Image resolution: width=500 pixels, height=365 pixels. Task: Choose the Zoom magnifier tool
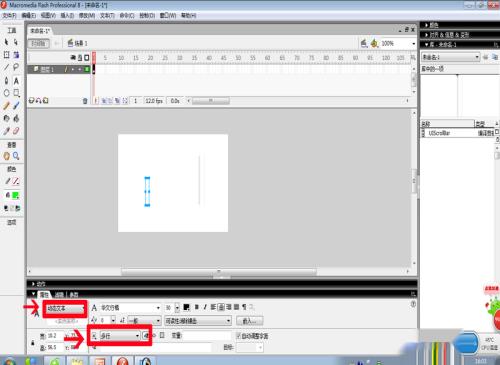point(16,156)
